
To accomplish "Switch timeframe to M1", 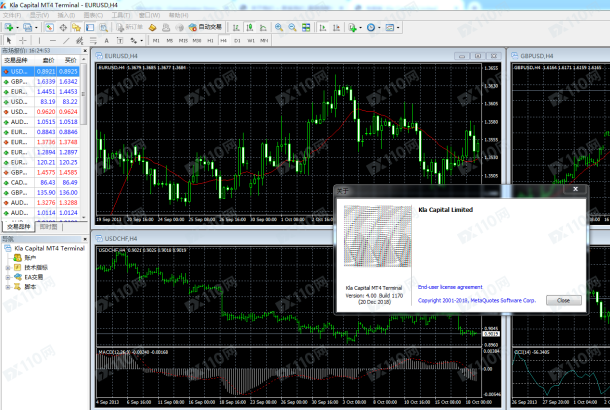I will click(156, 40).
